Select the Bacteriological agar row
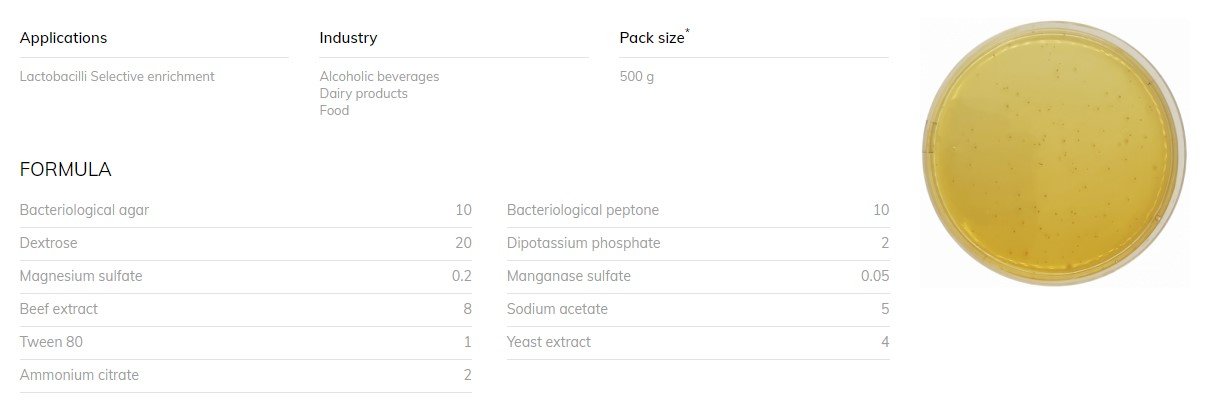This screenshot has height=413, width=1210. click(x=246, y=210)
